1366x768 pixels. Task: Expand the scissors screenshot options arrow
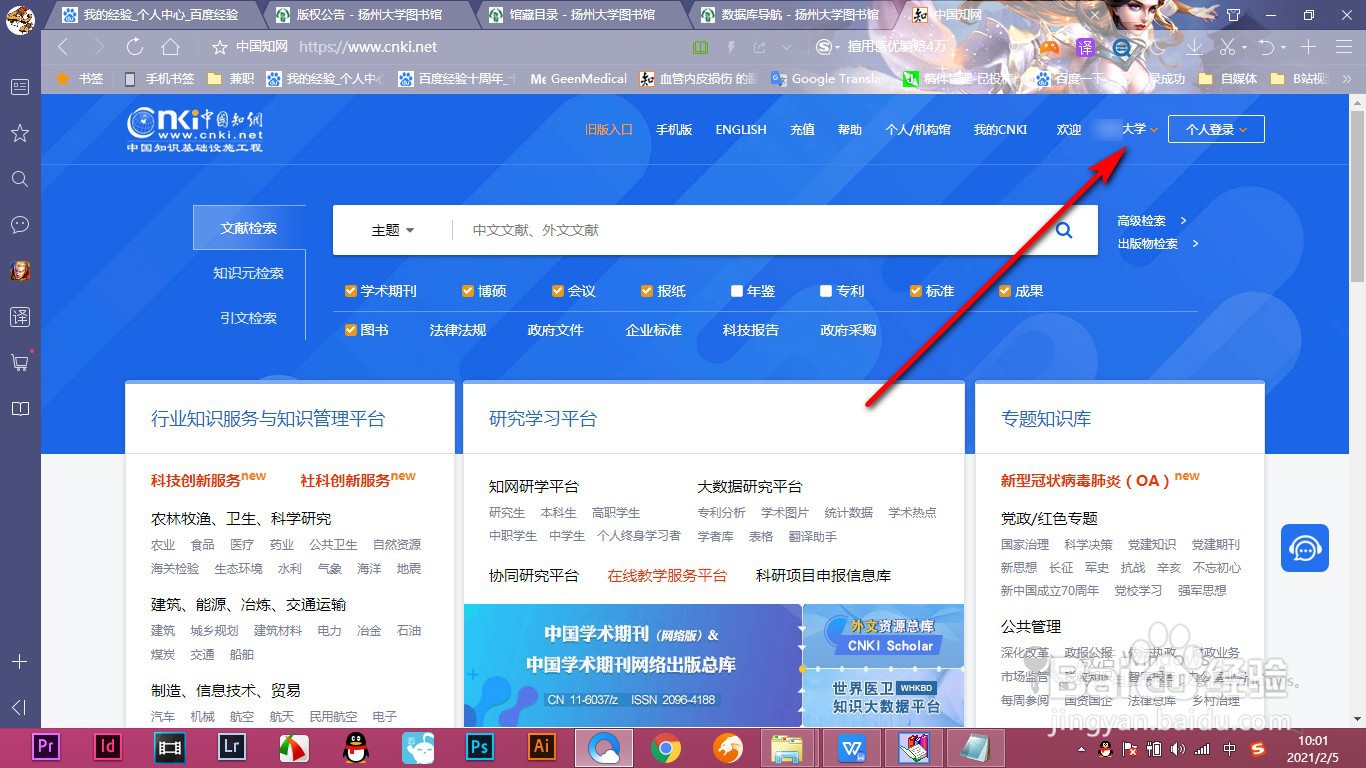1244,47
